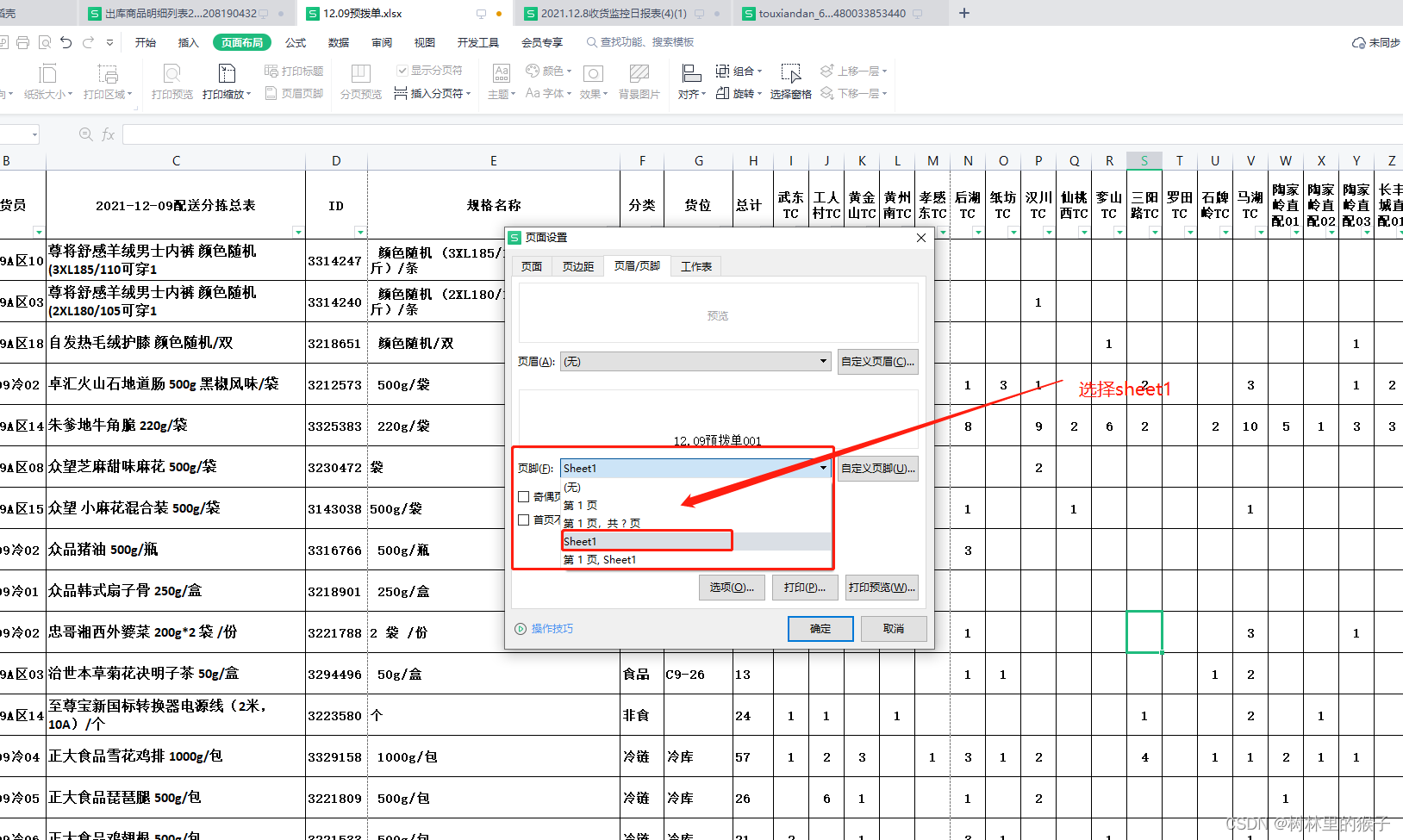Screen dimensions: 1403x840
Task: Click the group (组合) tool
Action: point(739,71)
